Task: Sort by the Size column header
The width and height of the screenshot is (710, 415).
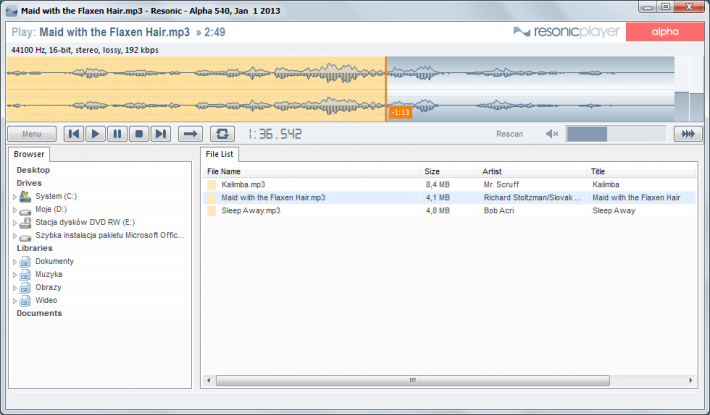Action: click(448, 172)
